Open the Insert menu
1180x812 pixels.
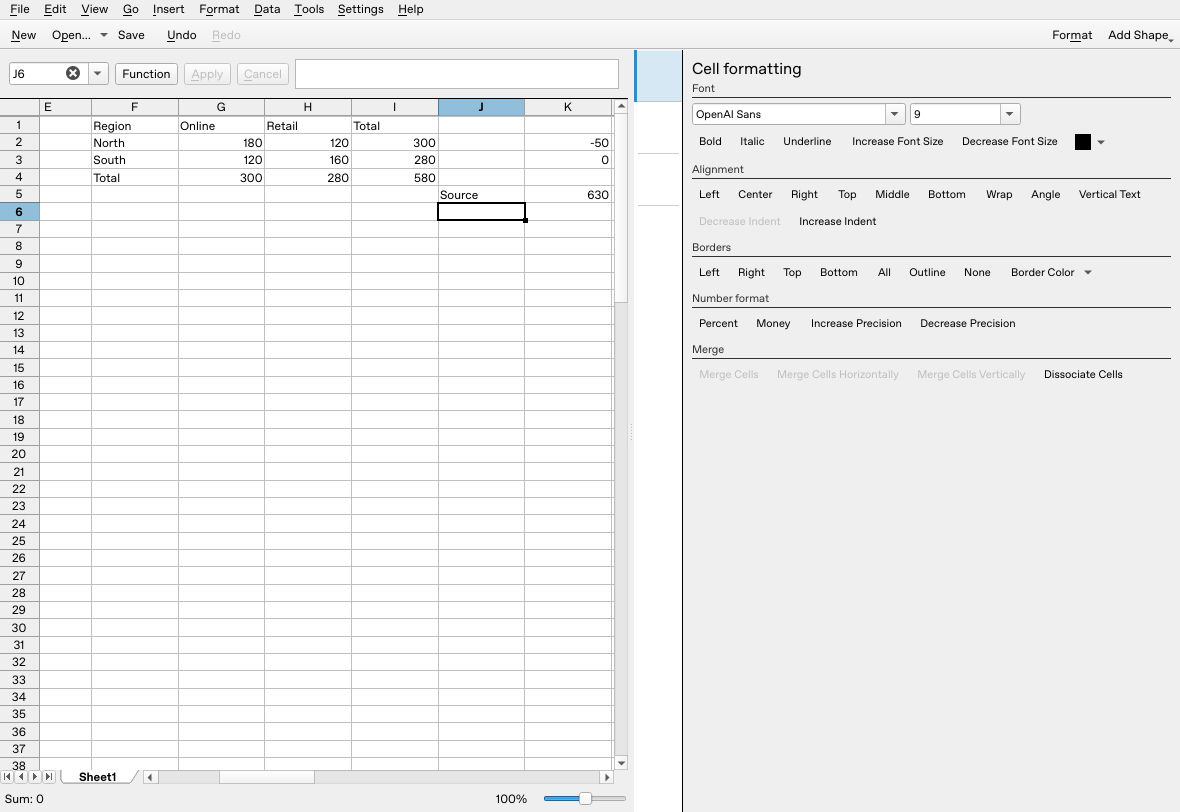pyautogui.click(x=168, y=9)
